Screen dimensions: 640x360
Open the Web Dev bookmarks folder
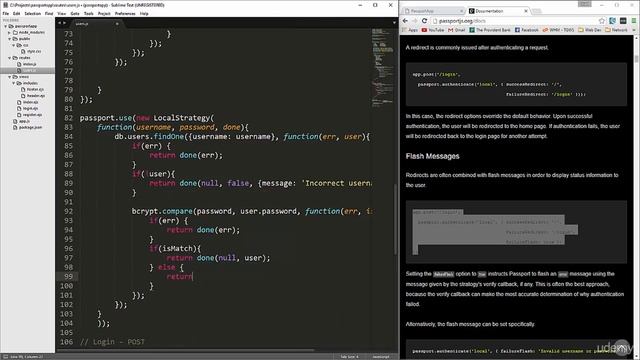[589, 30]
